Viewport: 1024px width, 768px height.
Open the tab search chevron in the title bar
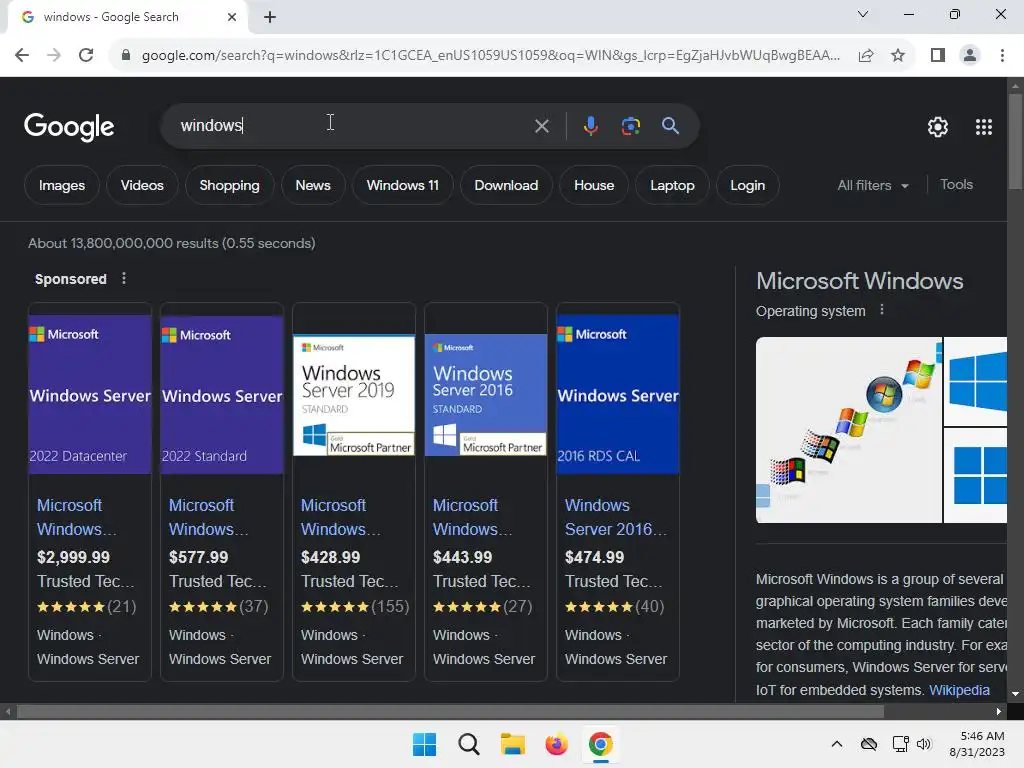coord(863,14)
